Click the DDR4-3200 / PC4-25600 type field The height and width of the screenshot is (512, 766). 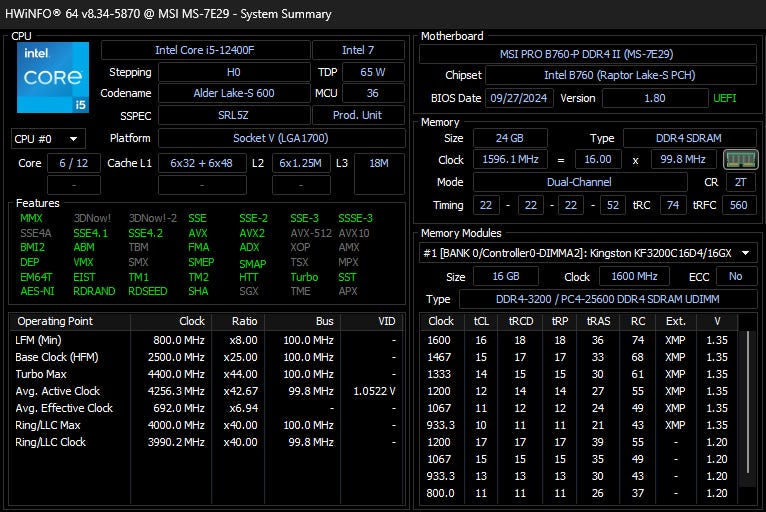click(608, 299)
